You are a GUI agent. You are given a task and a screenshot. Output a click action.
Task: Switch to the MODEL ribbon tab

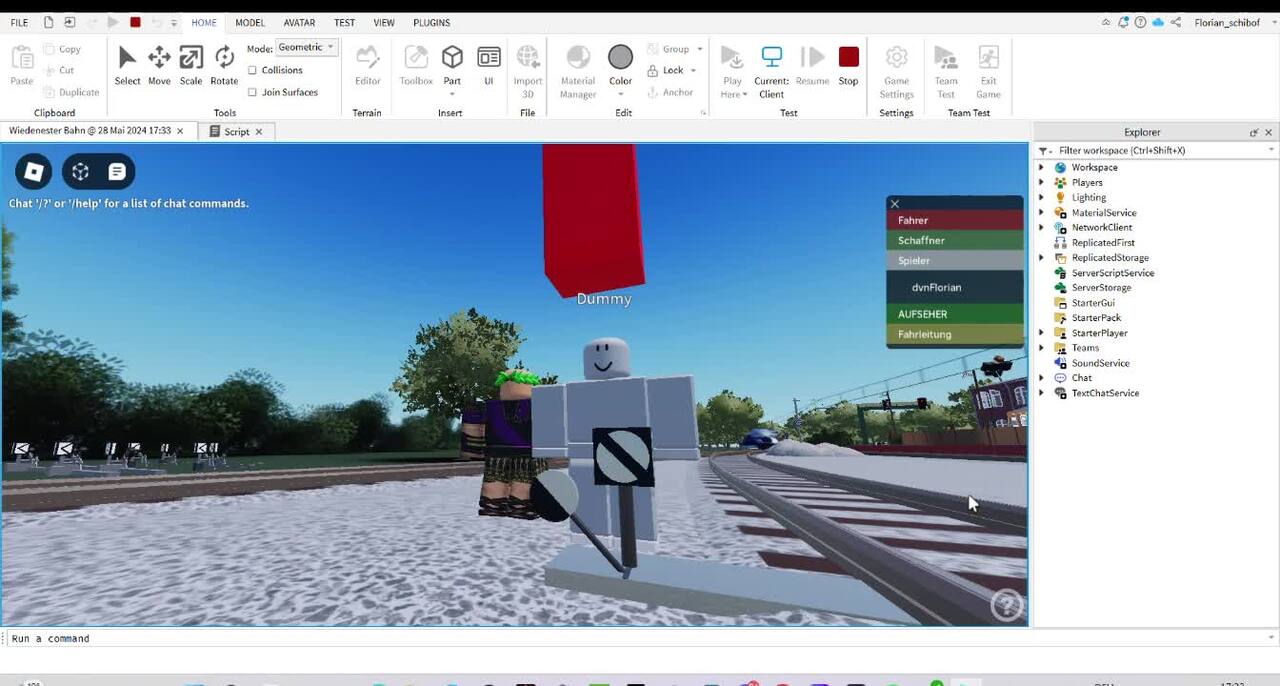[250, 22]
